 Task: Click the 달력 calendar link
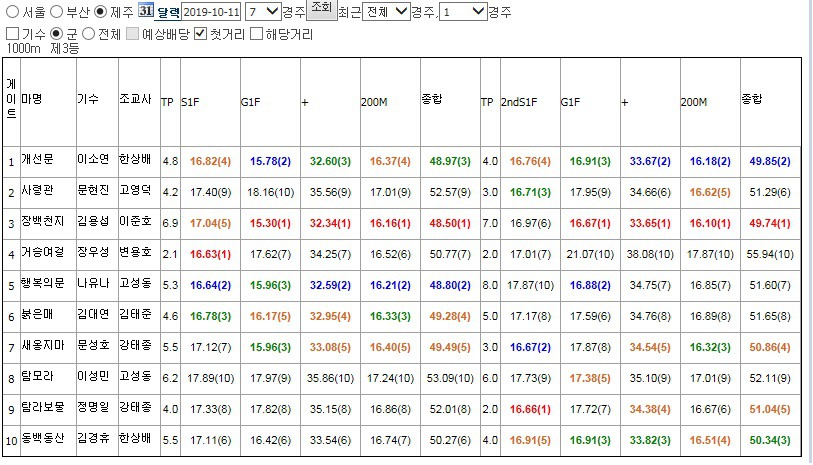click(x=169, y=12)
